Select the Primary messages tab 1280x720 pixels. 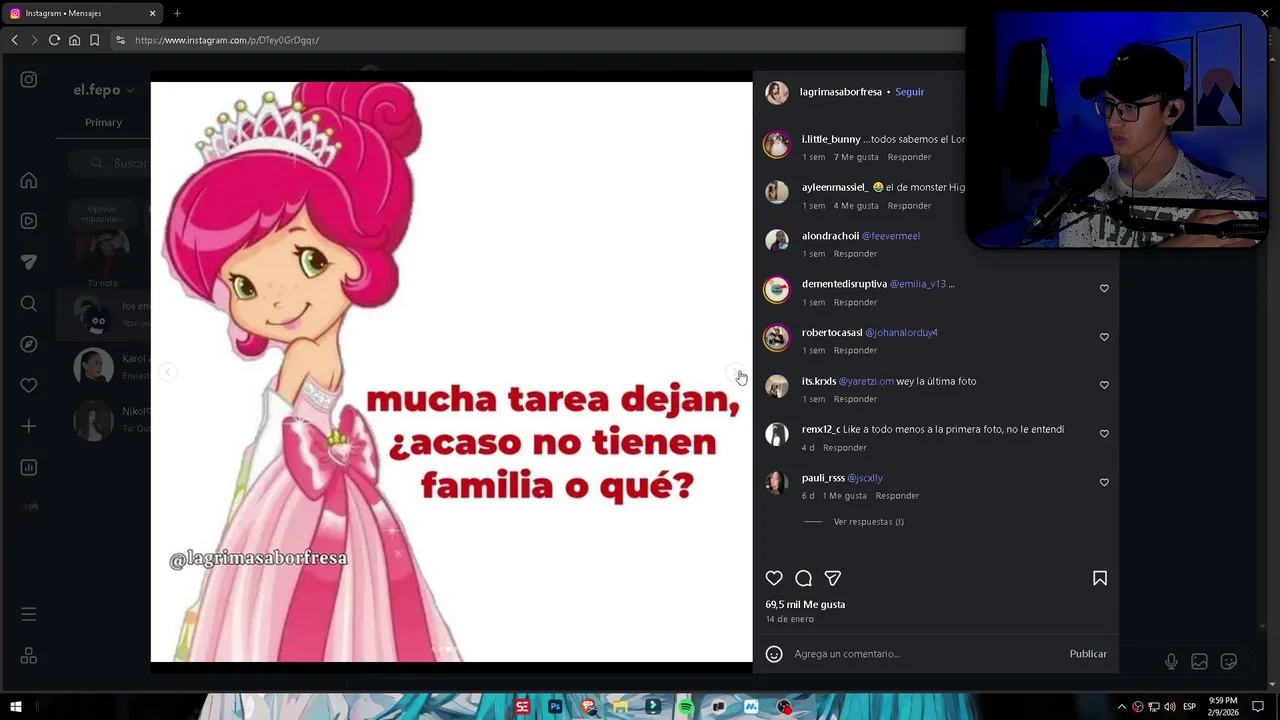pyautogui.click(x=103, y=122)
